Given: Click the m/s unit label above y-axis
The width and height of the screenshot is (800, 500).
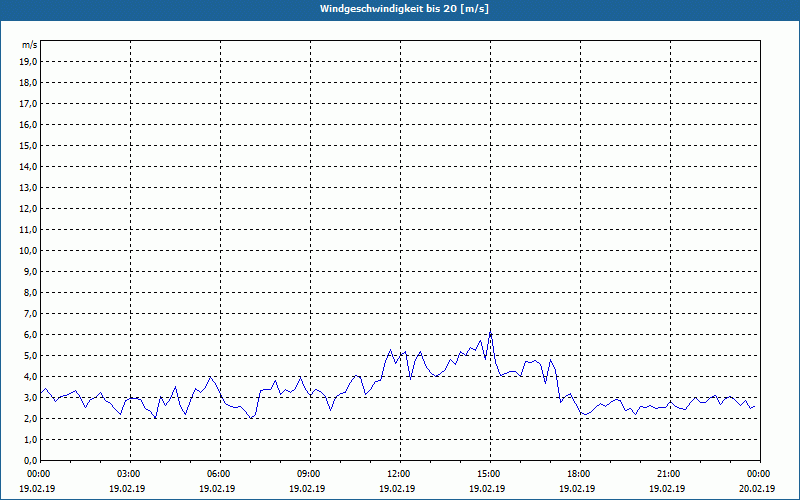Looking at the screenshot, I should click(29, 45).
